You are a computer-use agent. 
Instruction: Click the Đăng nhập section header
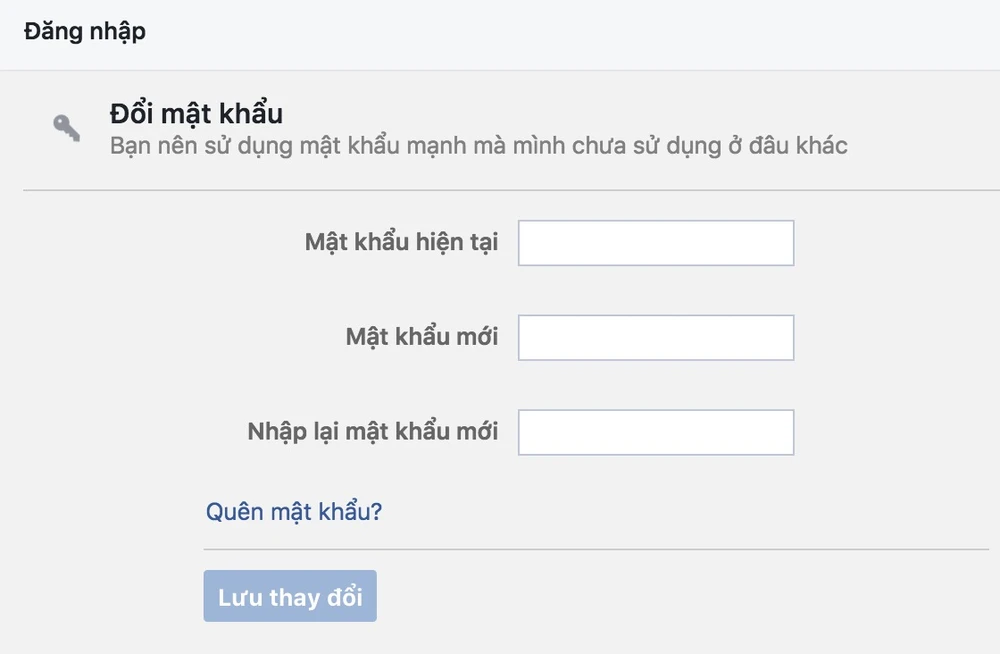pyautogui.click(x=84, y=31)
